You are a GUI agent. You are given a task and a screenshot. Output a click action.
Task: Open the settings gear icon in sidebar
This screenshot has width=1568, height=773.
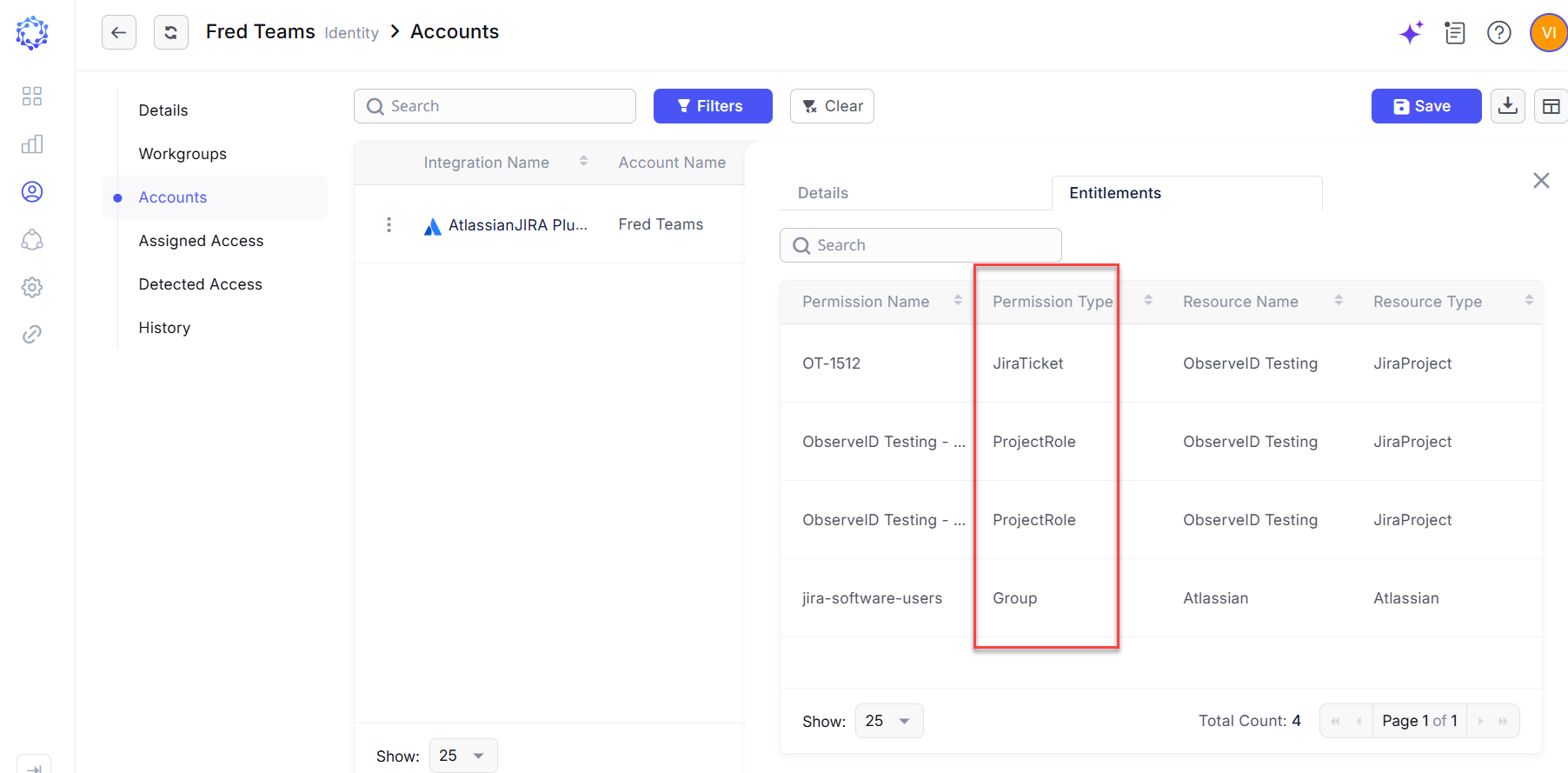pyautogui.click(x=32, y=287)
